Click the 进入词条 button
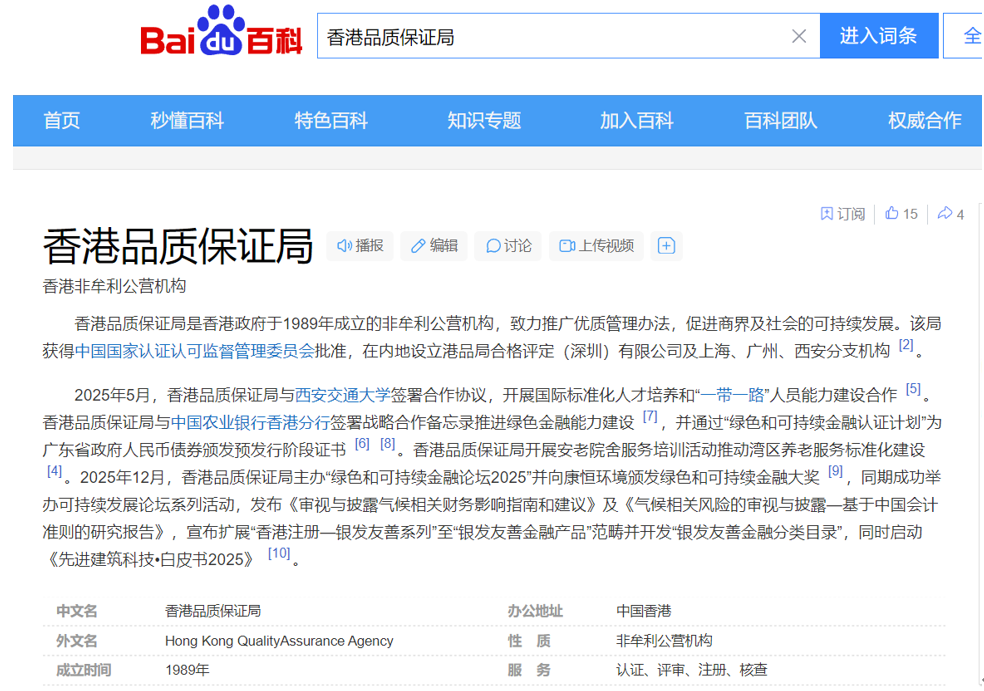The image size is (984, 691). [879, 36]
